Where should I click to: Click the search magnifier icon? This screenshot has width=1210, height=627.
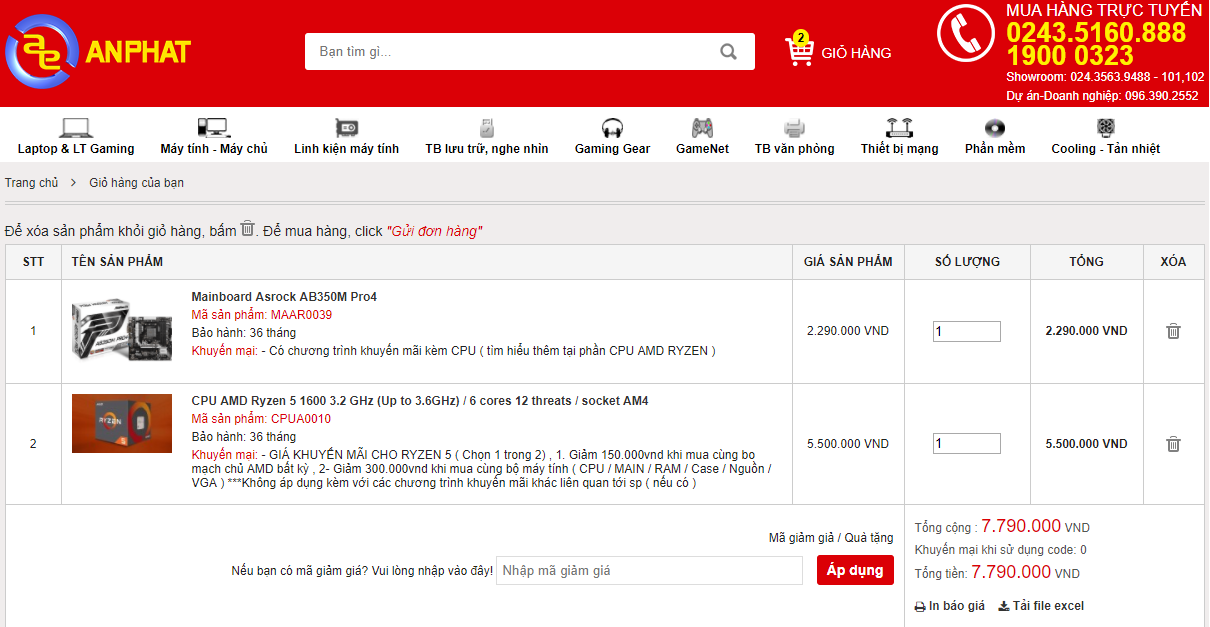tap(729, 52)
